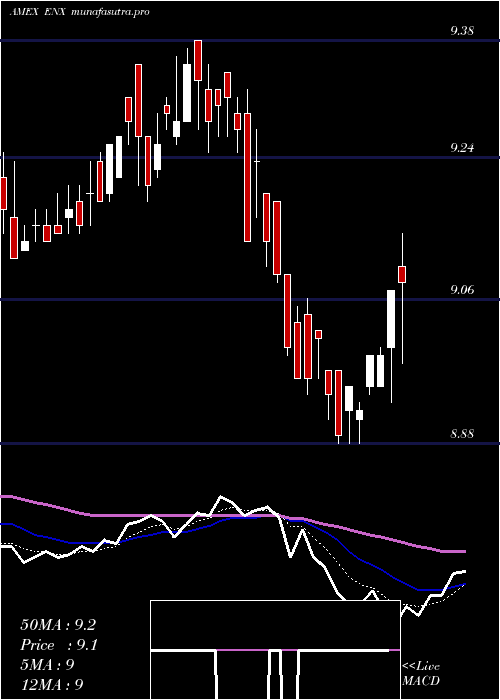Click the 8.88 price level label
This screenshot has height=700, width=500.
462,433
